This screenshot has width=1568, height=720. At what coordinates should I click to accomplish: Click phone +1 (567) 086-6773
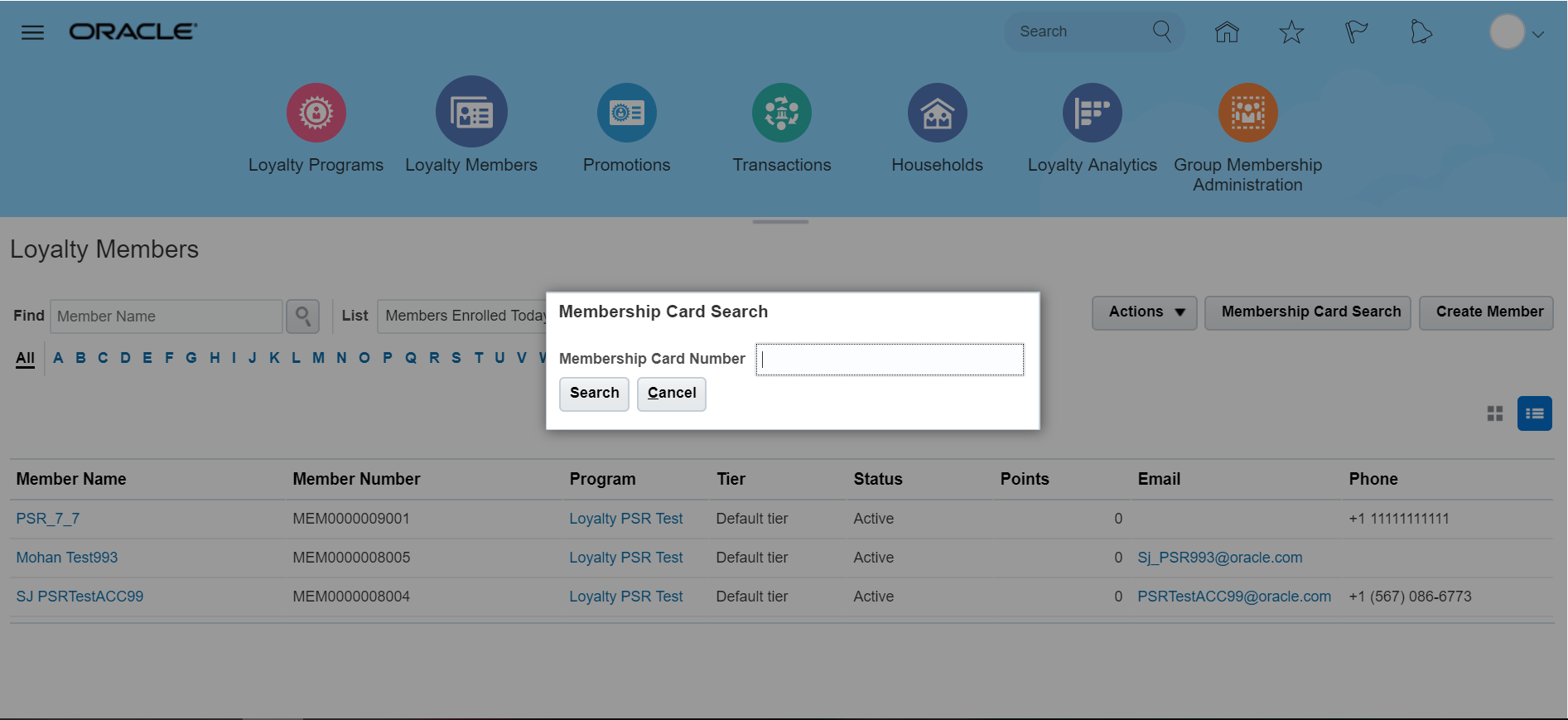(1410, 597)
